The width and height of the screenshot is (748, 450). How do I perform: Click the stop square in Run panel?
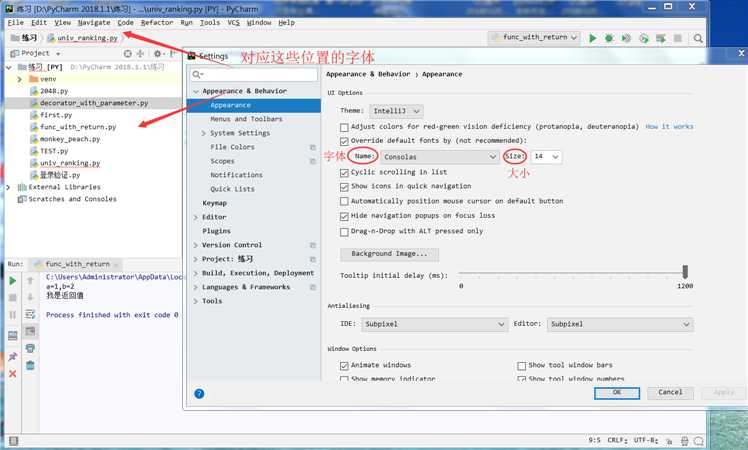(x=13, y=298)
